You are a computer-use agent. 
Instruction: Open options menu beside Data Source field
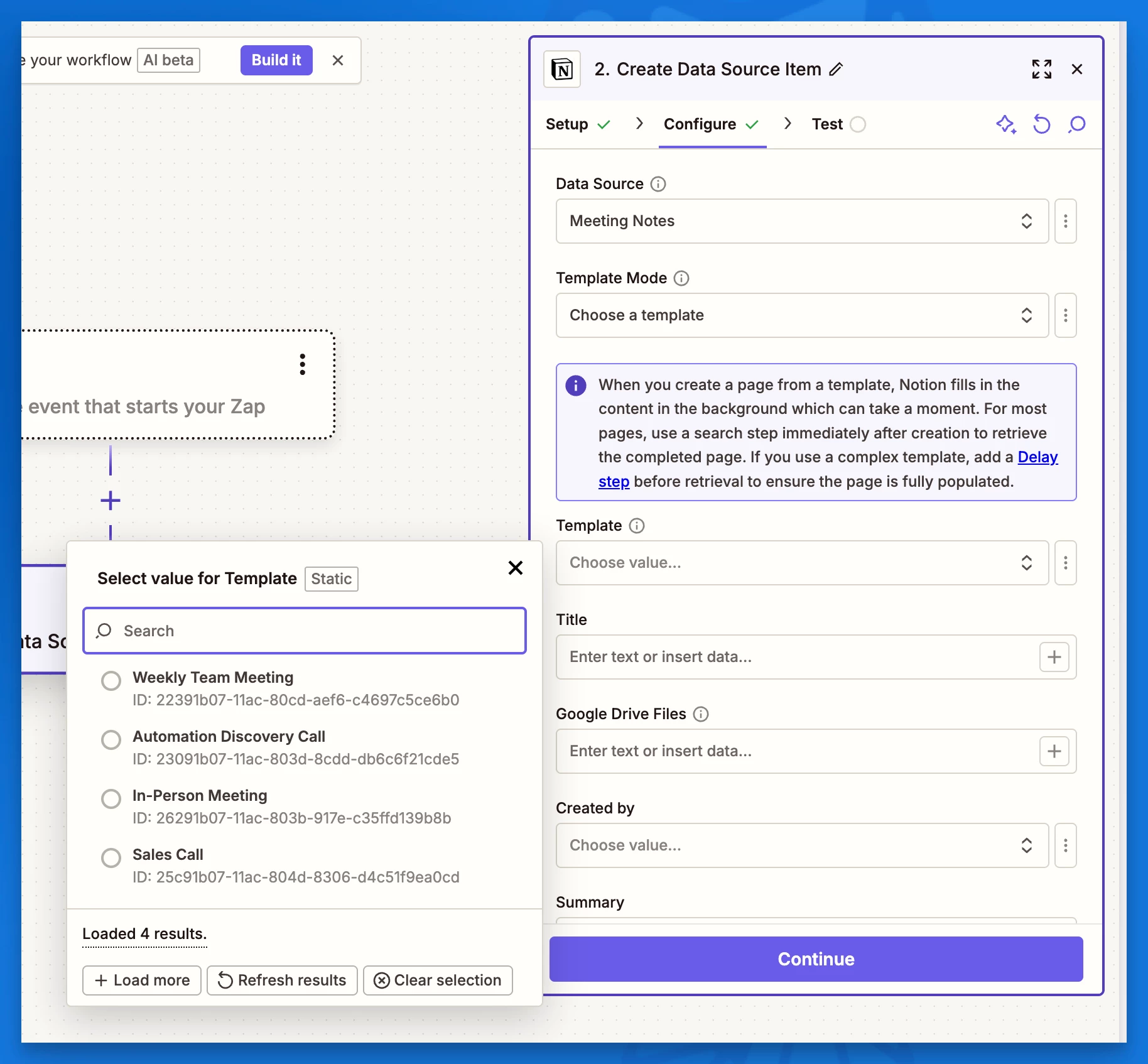pos(1065,221)
